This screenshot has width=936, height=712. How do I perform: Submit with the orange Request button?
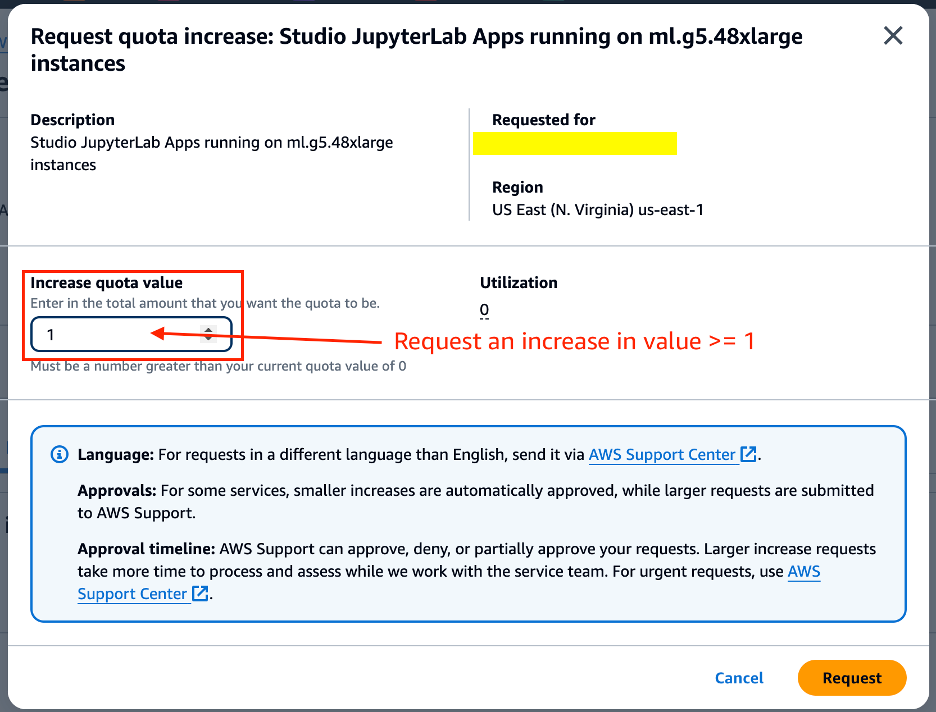pos(852,678)
